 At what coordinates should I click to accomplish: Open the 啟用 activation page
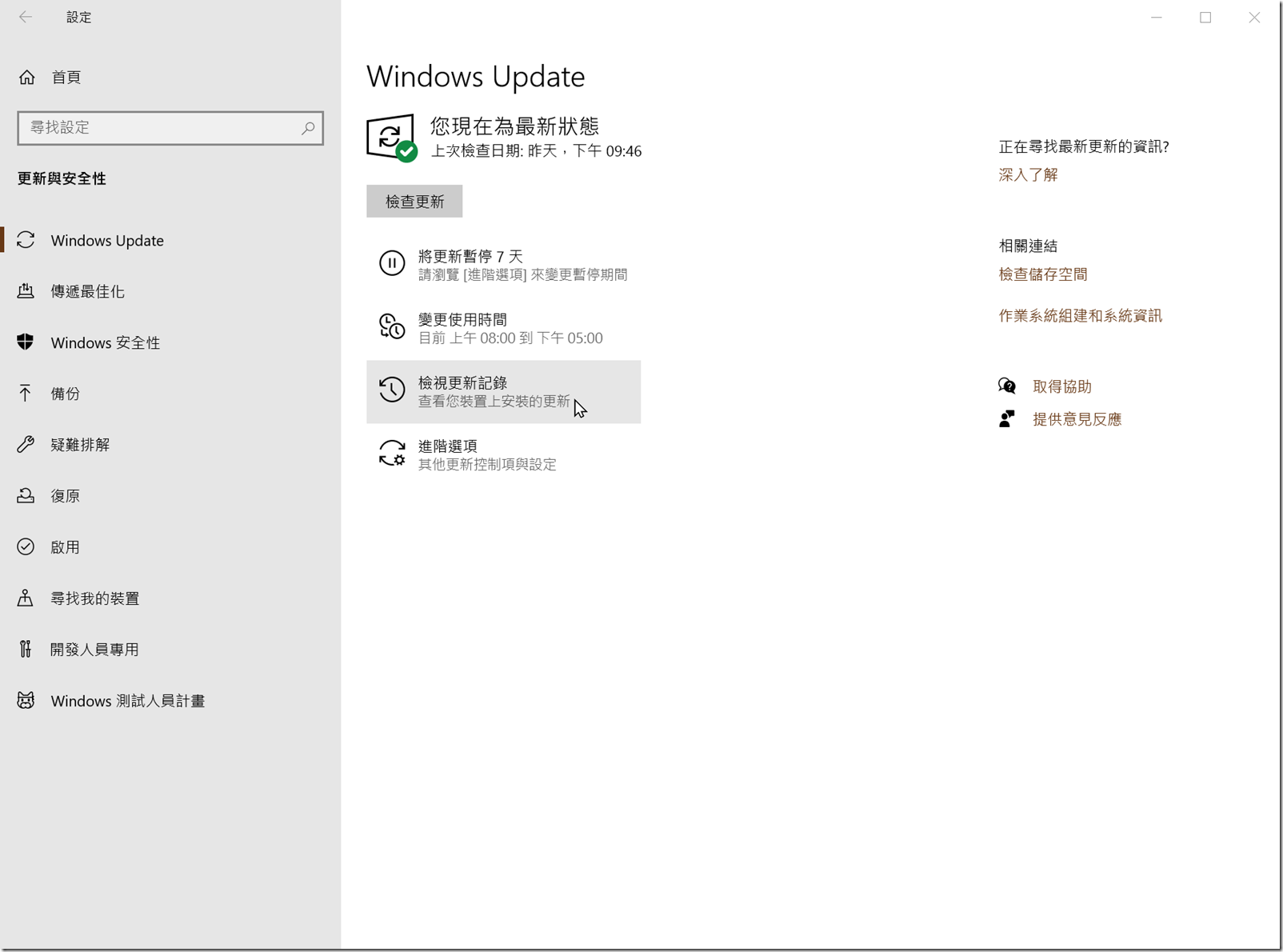pos(66,547)
